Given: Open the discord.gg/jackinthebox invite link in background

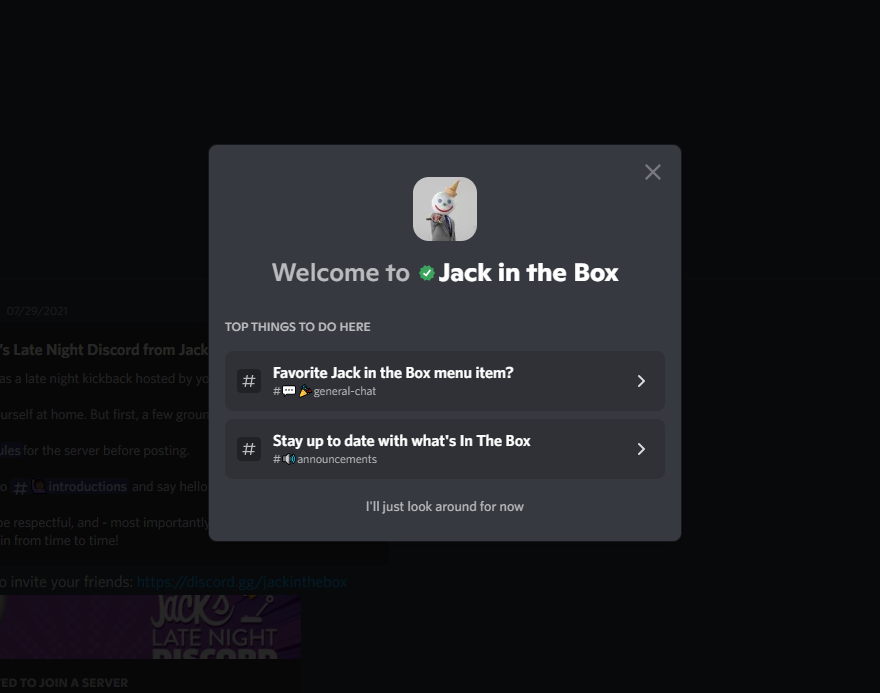Looking at the screenshot, I should (x=242, y=582).
